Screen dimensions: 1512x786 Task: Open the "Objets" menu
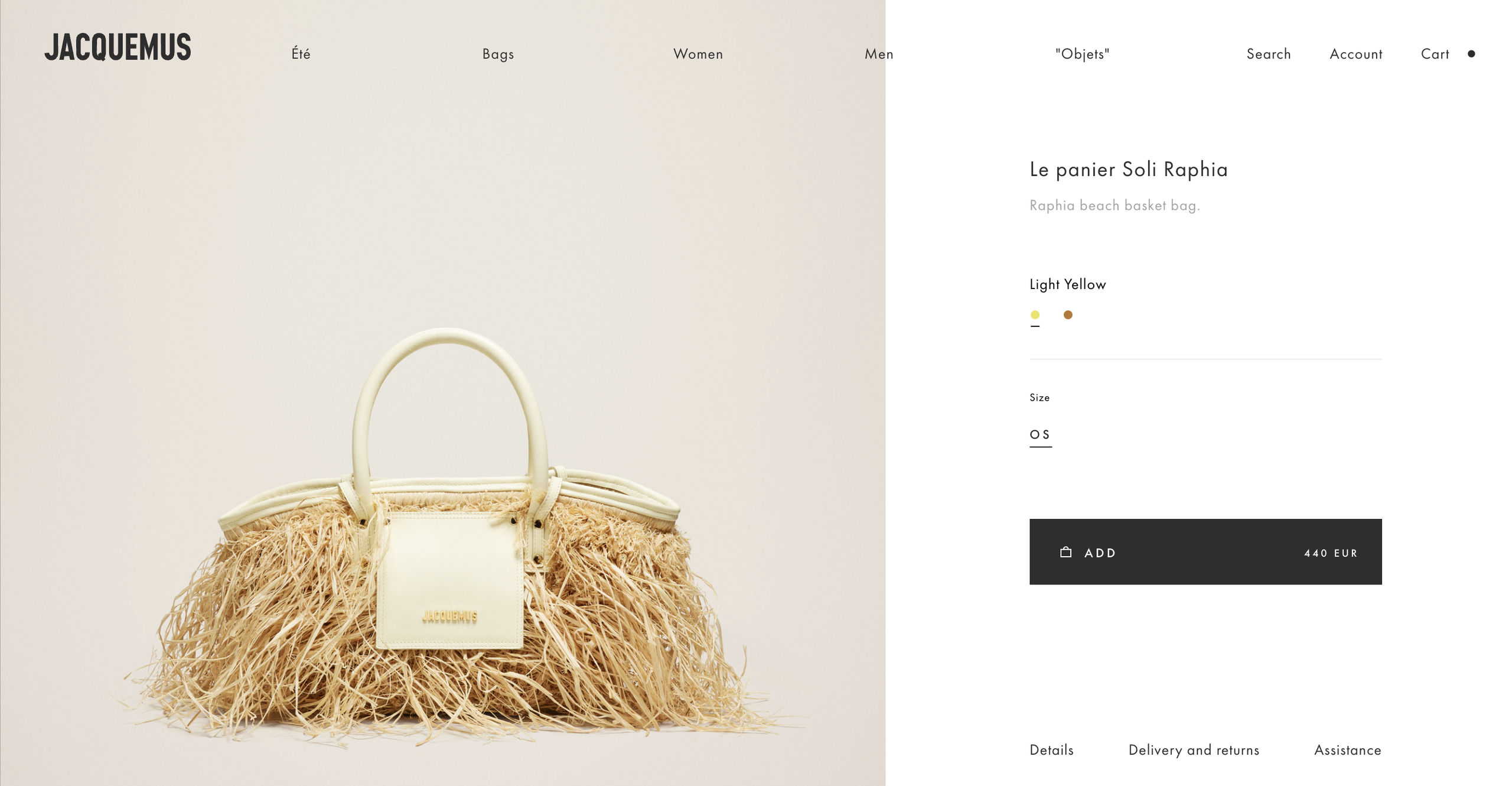pyautogui.click(x=1083, y=54)
